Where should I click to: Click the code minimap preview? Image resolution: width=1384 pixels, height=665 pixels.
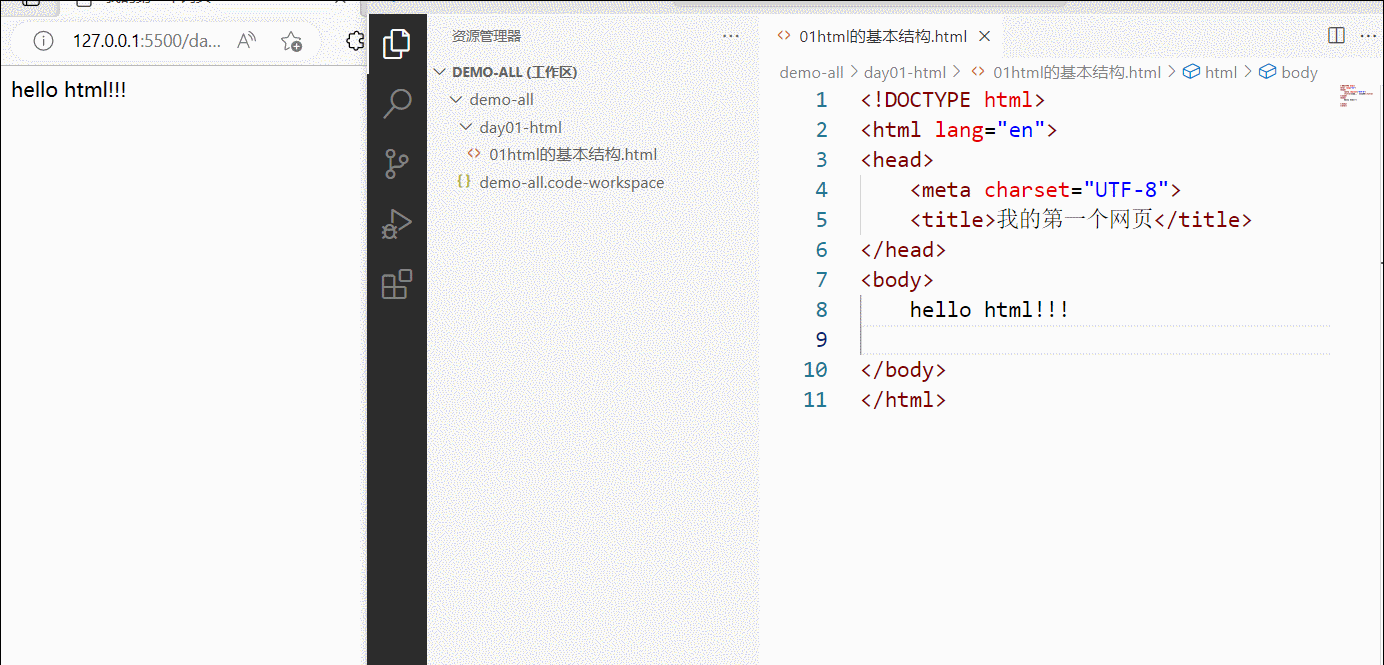[x=1354, y=97]
